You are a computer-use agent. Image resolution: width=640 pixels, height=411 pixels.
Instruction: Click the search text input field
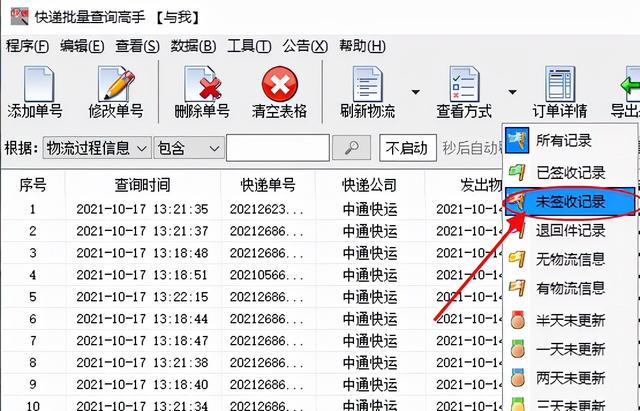278,148
